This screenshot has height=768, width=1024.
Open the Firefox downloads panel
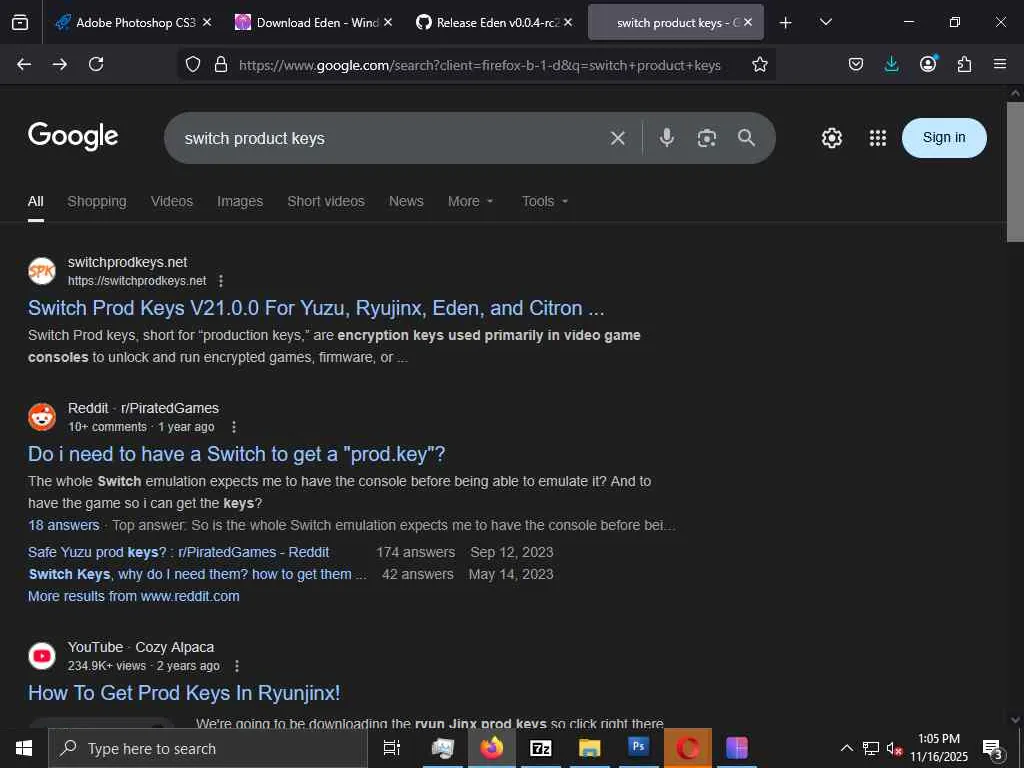pos(891,64)
